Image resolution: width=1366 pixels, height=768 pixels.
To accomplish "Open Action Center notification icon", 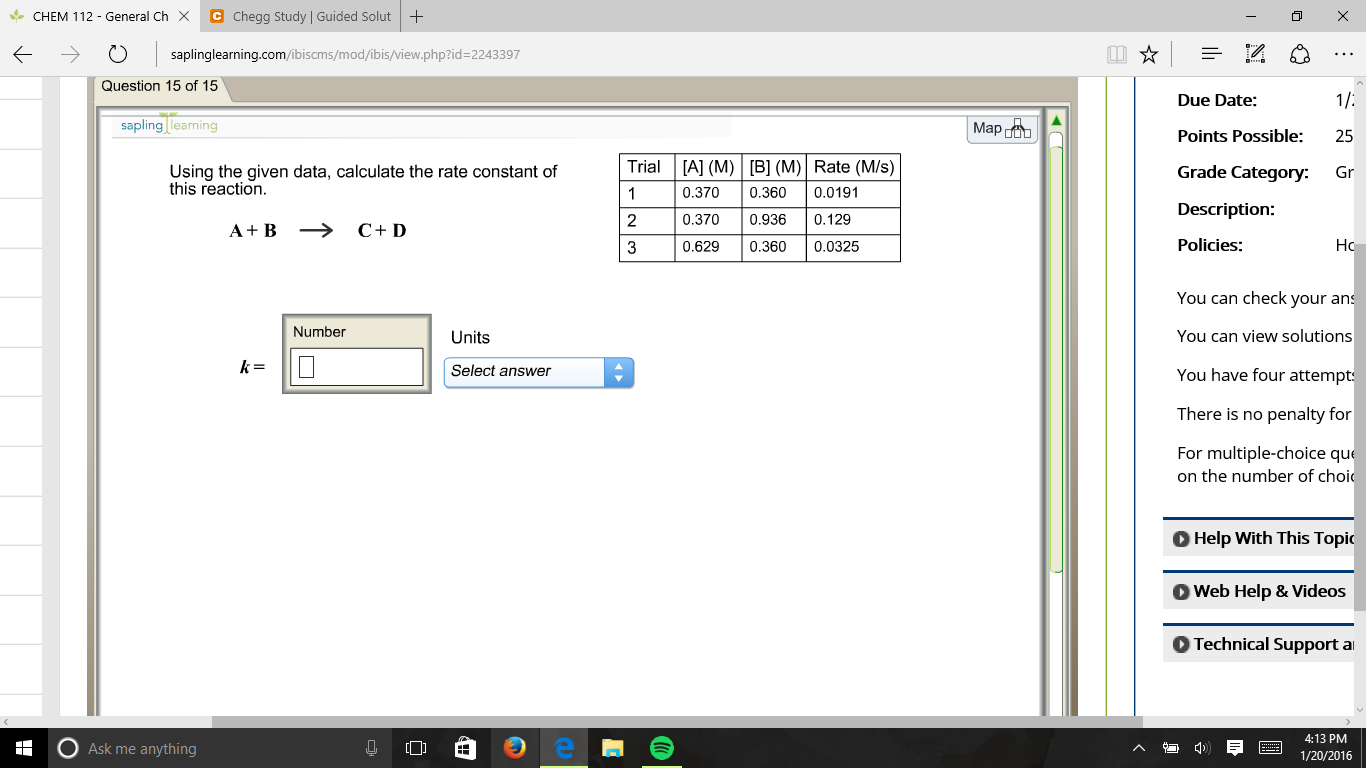I will [x=1234, y=747].
